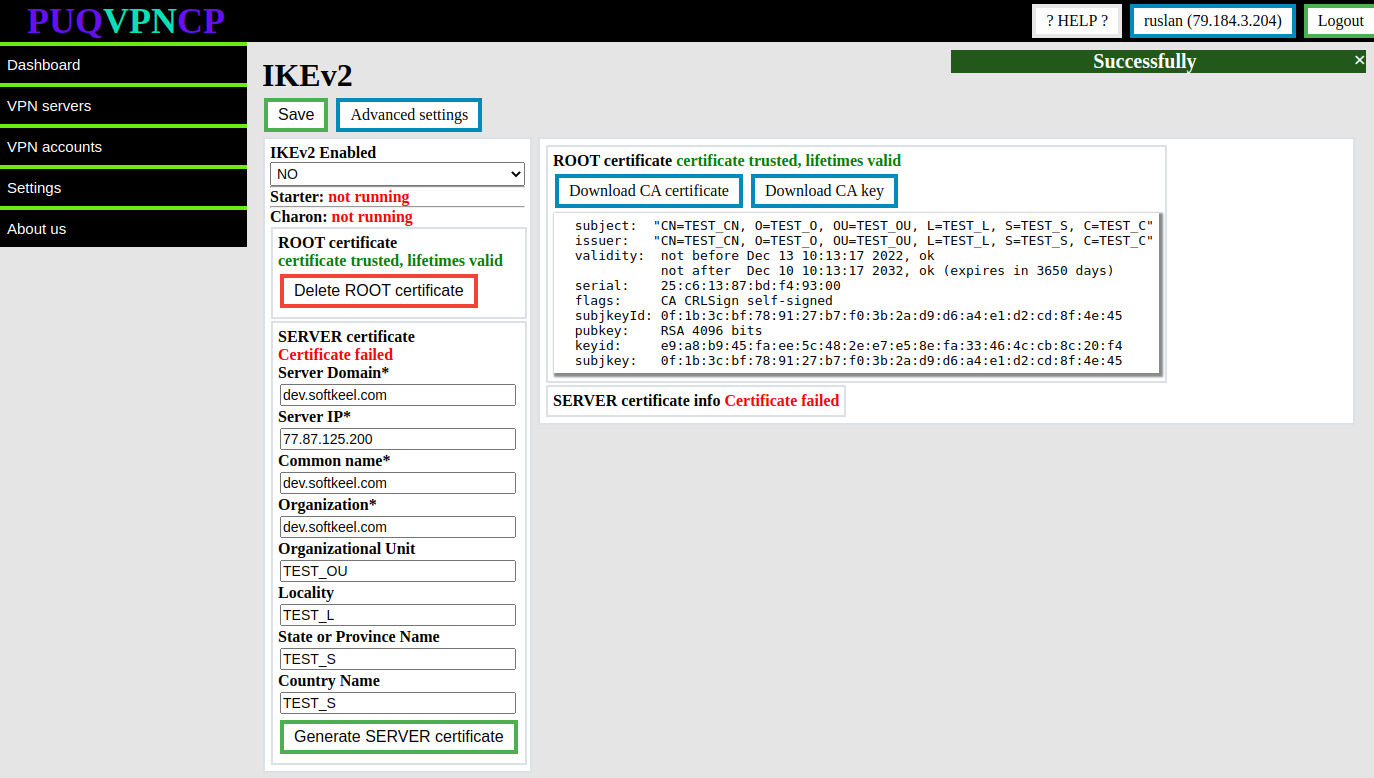
Task: Edit the Locality field
Action: coord(397,615)
